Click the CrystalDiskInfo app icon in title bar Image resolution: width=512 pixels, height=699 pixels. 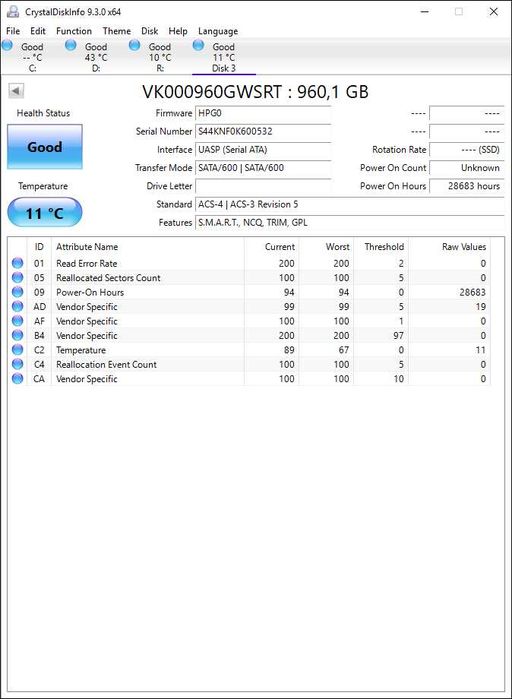[13, 12]
